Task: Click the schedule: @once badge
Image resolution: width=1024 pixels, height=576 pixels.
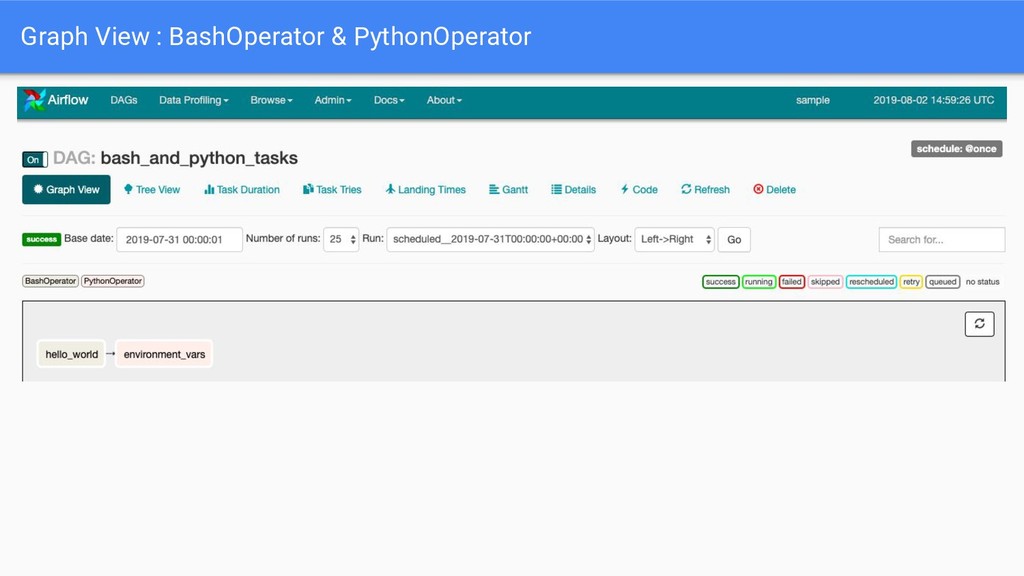Action: 956,149
